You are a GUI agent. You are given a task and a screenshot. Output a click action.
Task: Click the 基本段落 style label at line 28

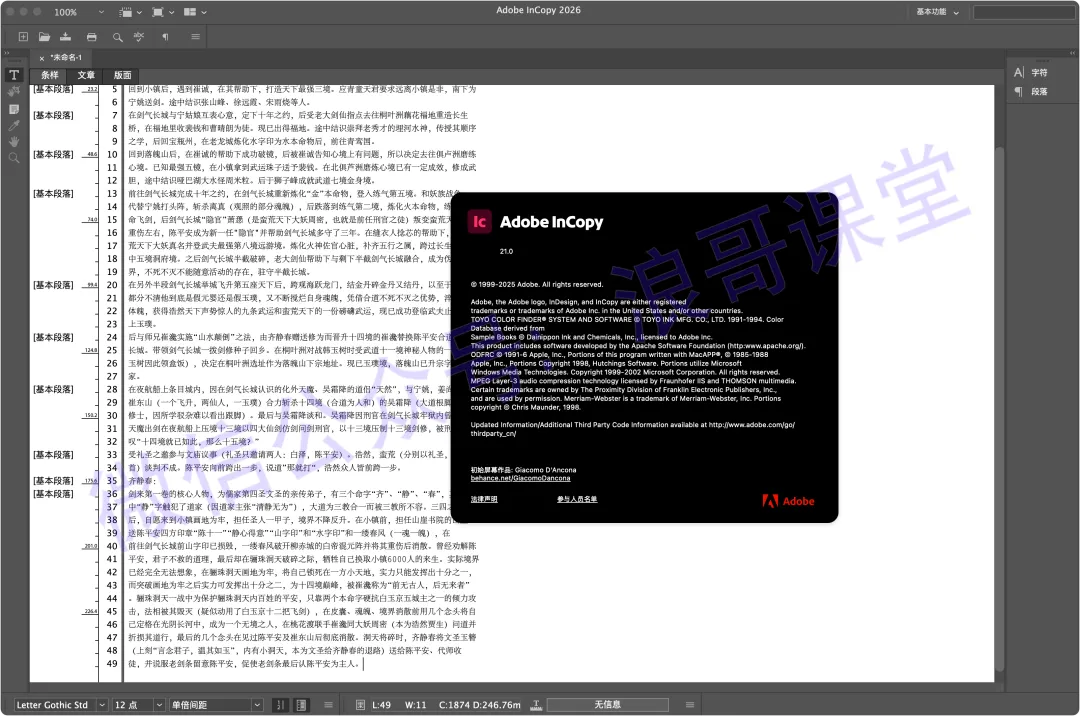53,389
